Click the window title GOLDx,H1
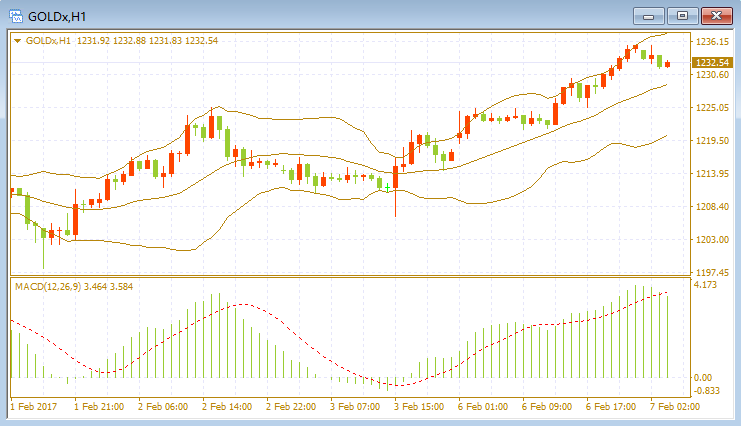 click(x=57, y=17)
